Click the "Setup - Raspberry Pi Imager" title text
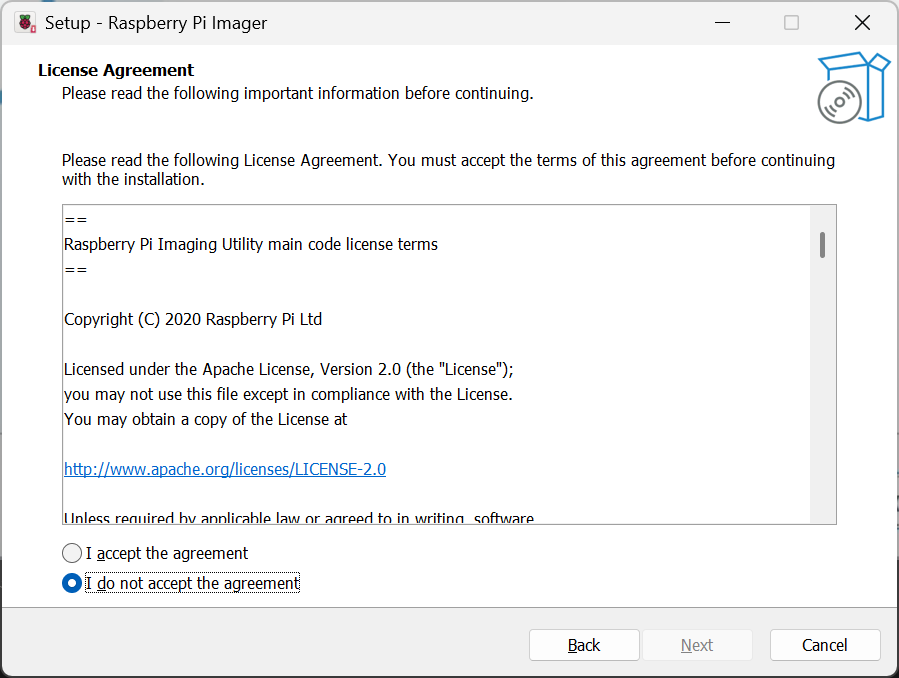Screen dimensions: 899x678 [x=156, y=23]
